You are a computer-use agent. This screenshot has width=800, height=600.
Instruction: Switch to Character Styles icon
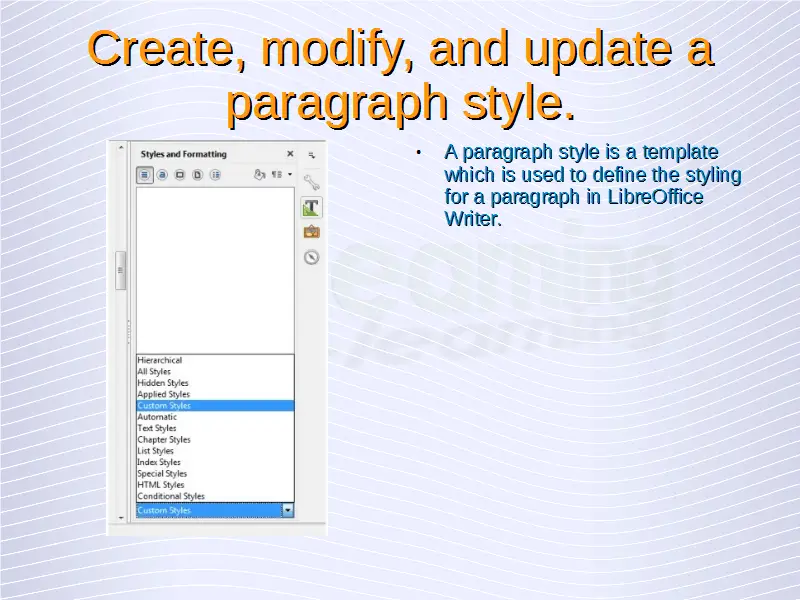[x=162, y=174]
